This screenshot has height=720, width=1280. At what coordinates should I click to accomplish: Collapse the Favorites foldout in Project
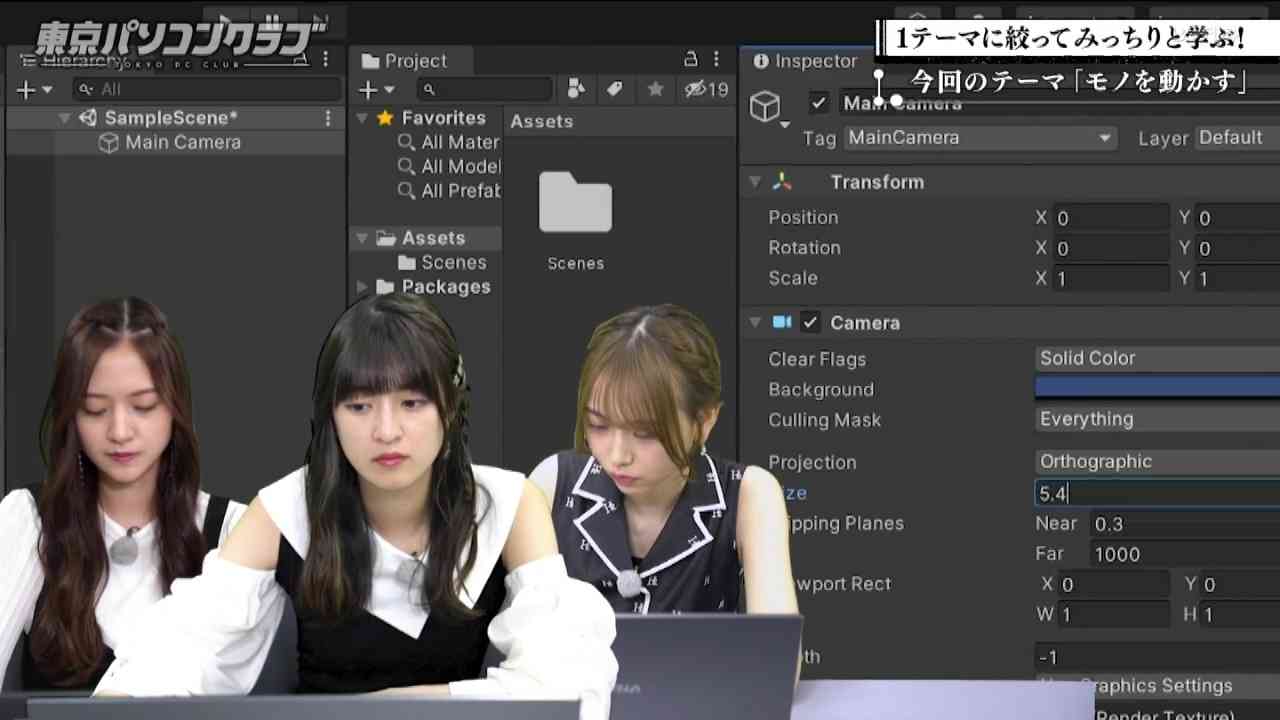point(362,118)
